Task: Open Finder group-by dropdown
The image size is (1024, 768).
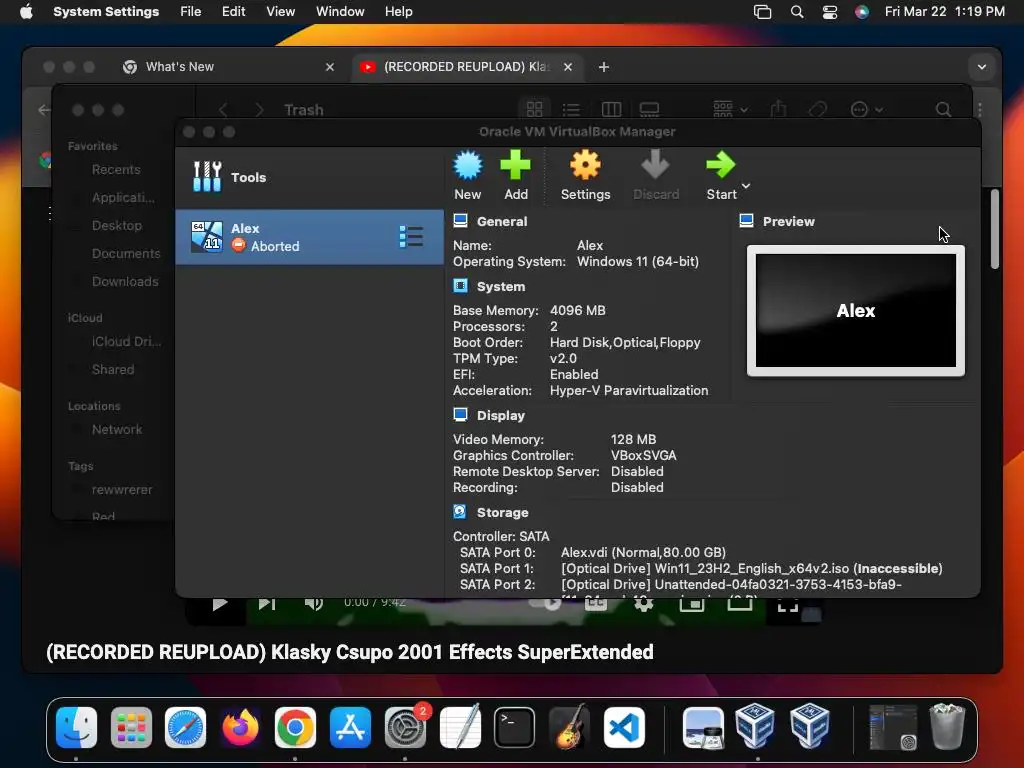Action: tap(730, 109)
